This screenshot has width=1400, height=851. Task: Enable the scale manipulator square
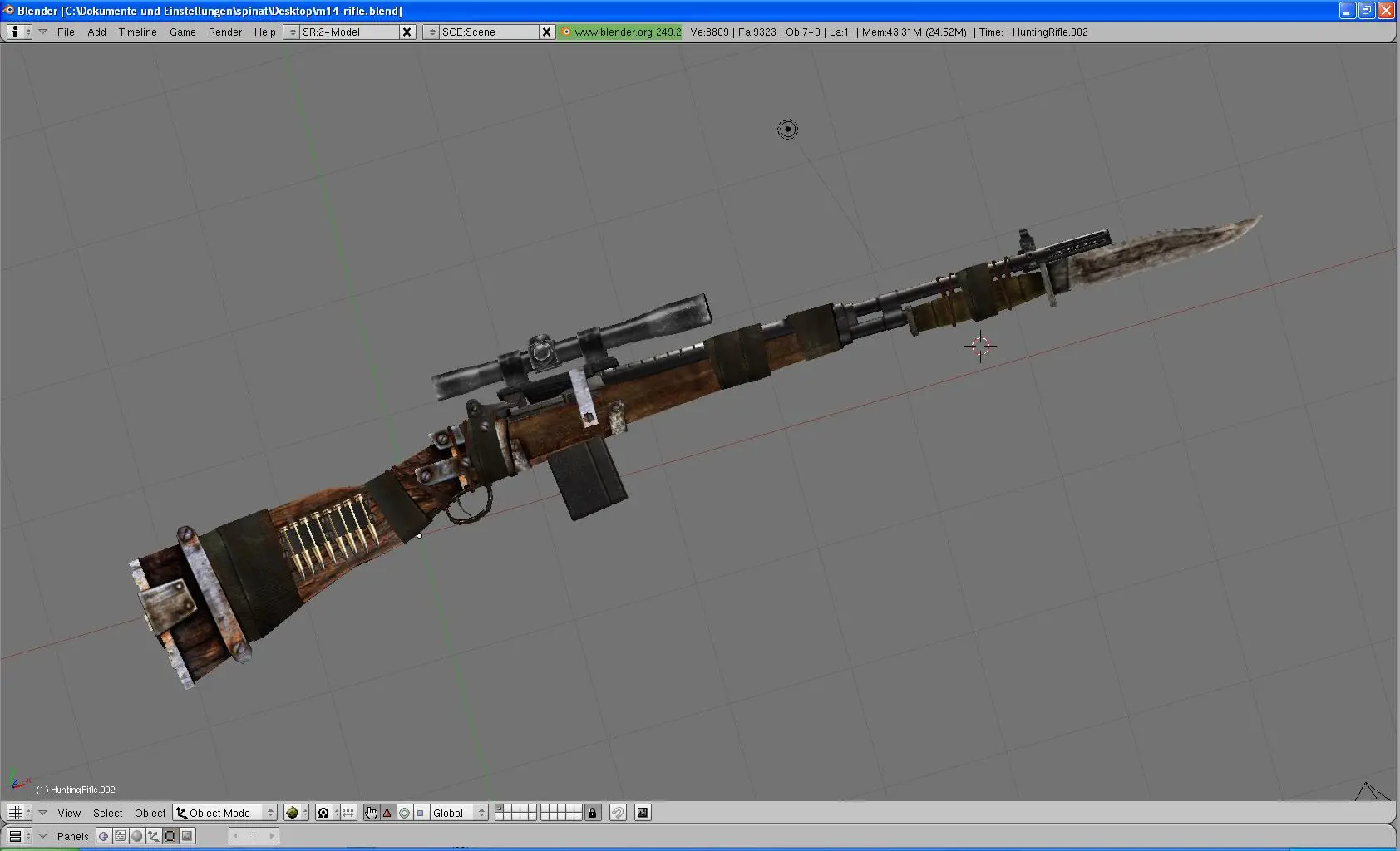(421, 813)
